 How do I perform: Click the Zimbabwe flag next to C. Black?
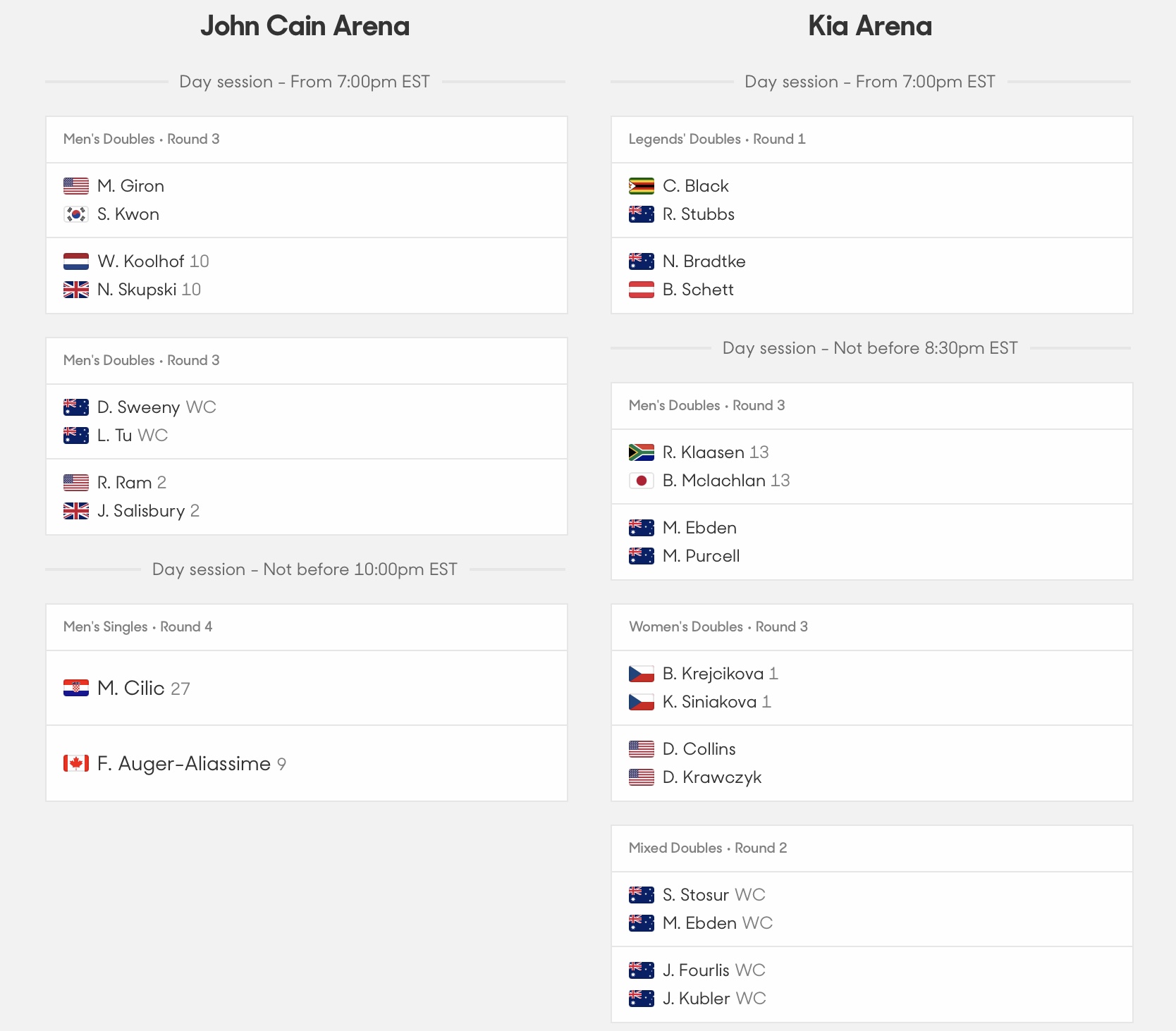coord(642,186)
